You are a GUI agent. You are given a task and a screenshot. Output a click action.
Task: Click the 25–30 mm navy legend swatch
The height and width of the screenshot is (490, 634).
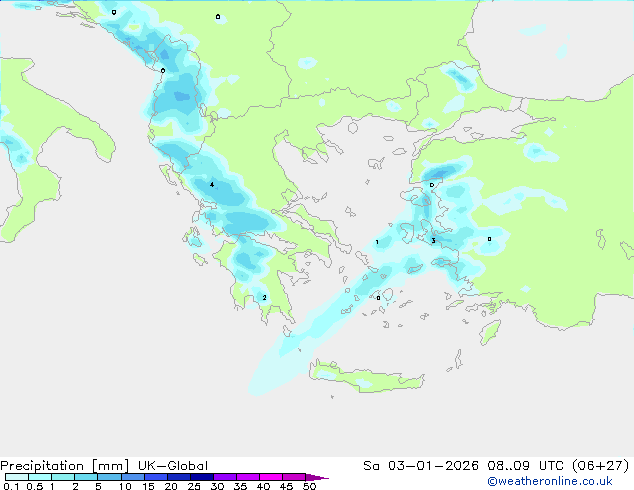pyautogui.click(x=201, y=477)
